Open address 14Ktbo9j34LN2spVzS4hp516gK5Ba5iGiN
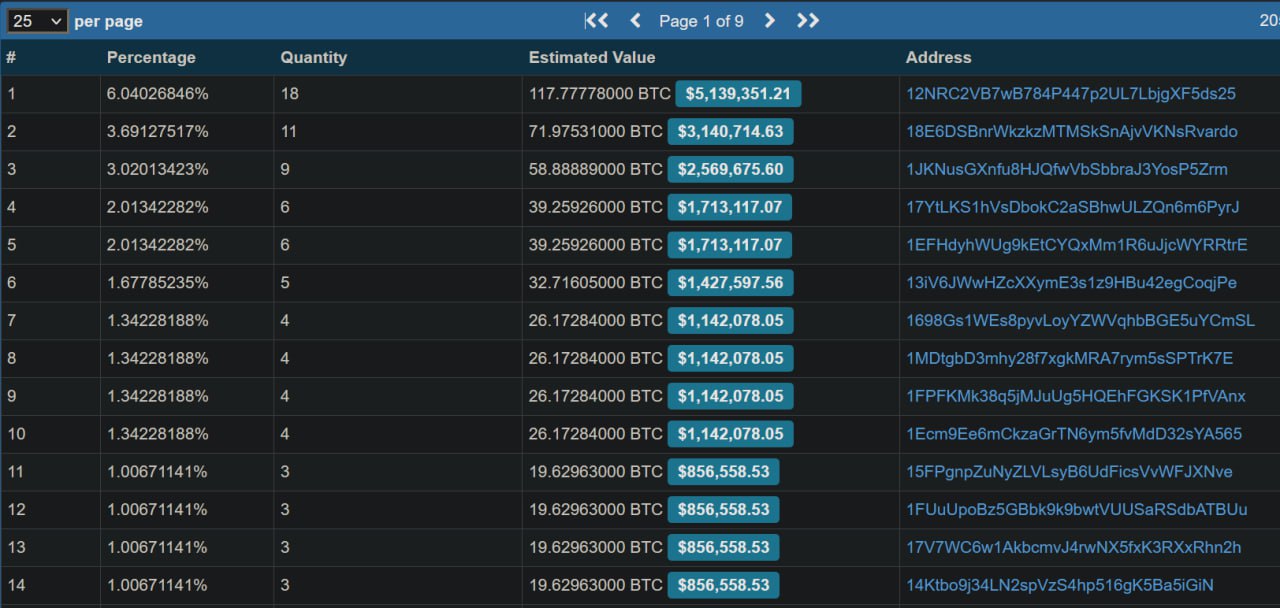This screenshot has height=608, width=1280. coord(1060,585)
